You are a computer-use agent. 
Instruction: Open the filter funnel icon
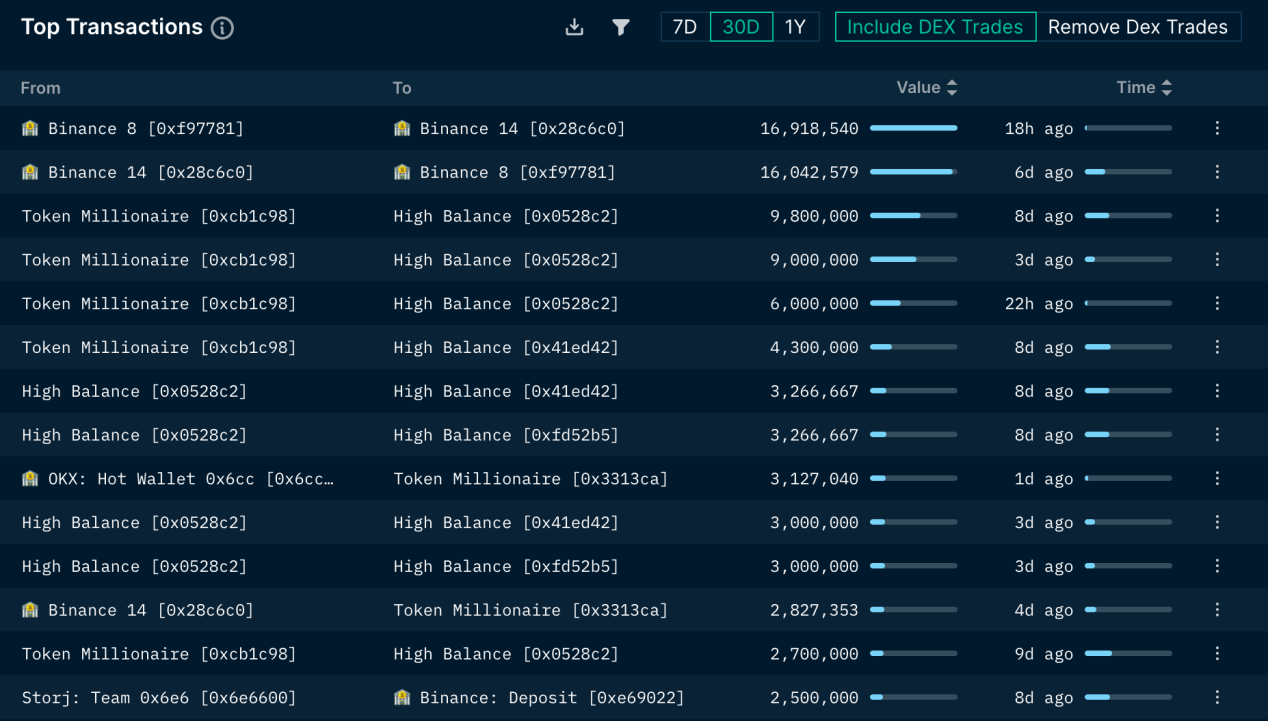tap(621, 27)
